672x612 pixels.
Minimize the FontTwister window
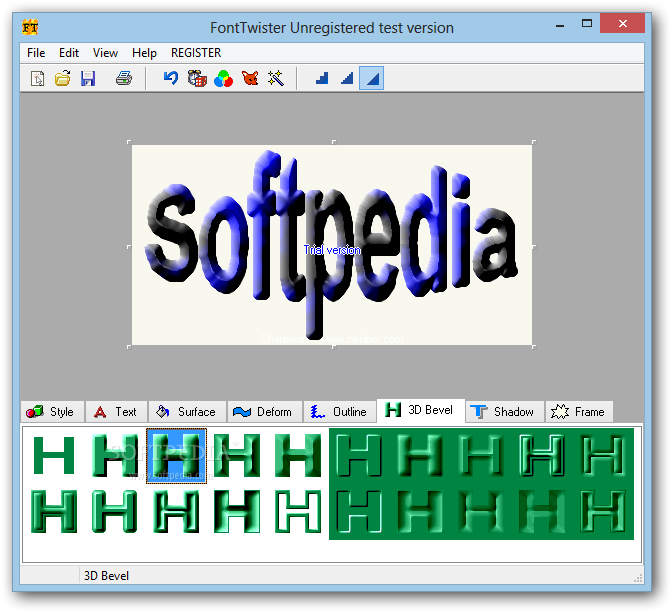[x=559, y=24]
